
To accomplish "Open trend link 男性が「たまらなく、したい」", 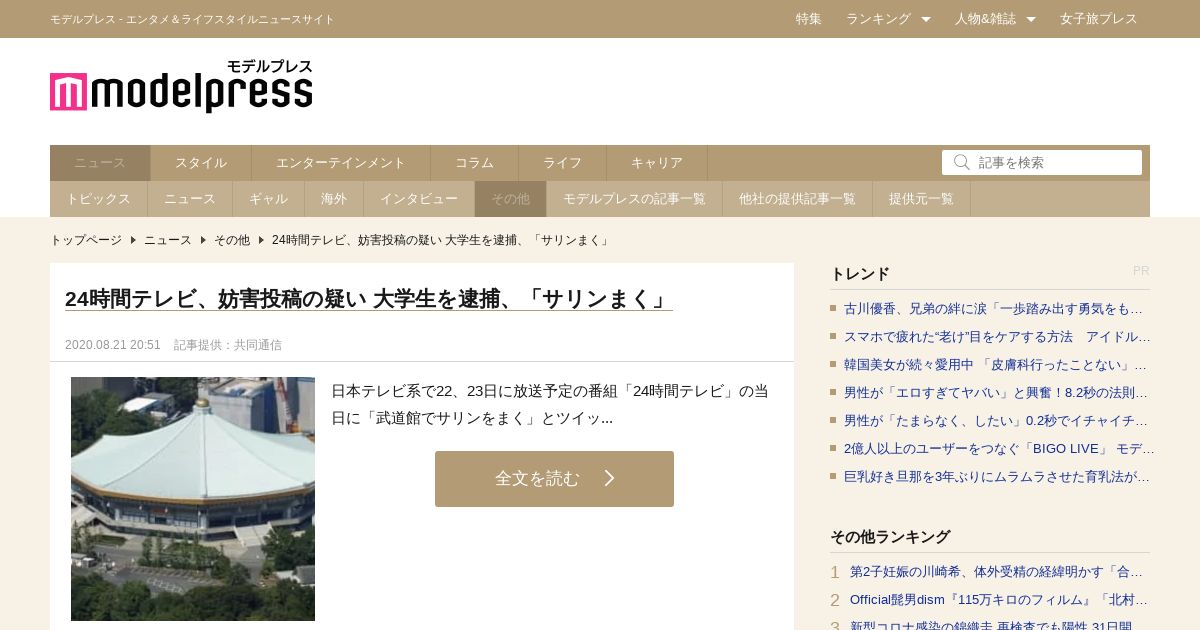I will (x=996, y=421).
